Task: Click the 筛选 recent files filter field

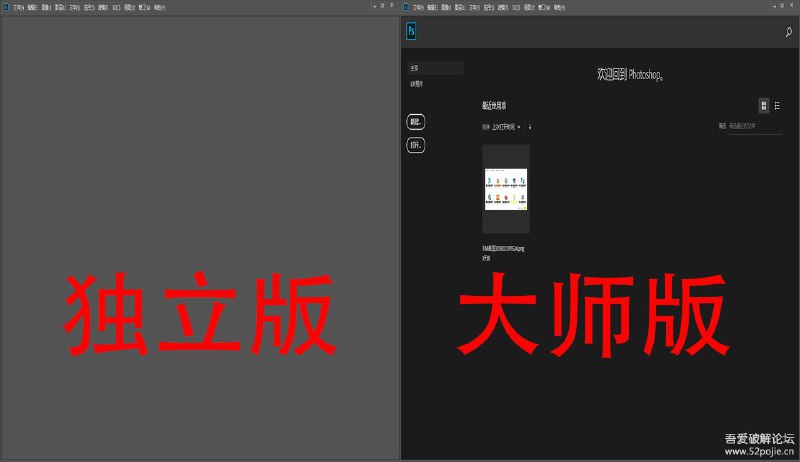Action: [x=755, y=126]
